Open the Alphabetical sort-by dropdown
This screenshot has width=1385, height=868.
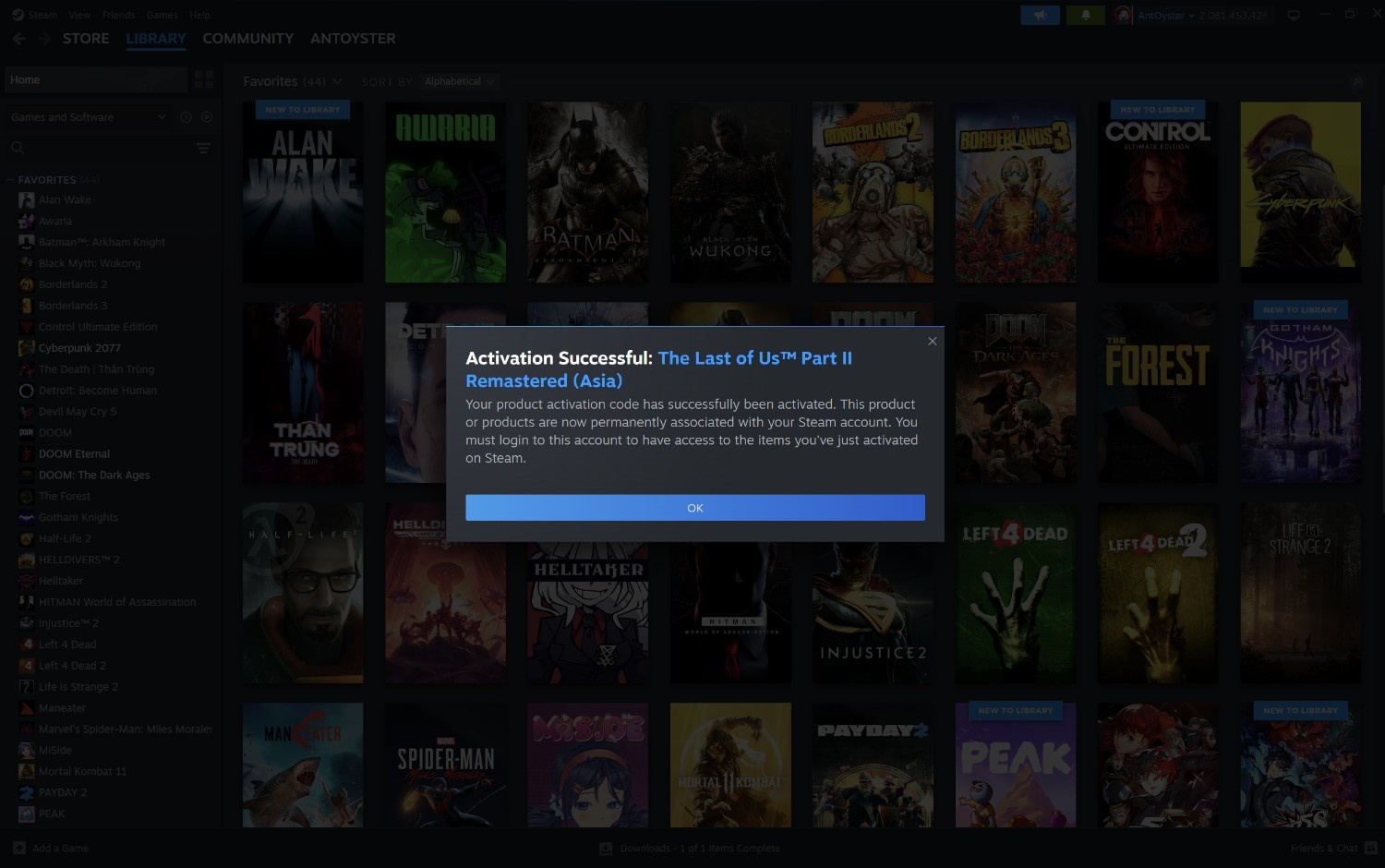(x=459, y=82)
